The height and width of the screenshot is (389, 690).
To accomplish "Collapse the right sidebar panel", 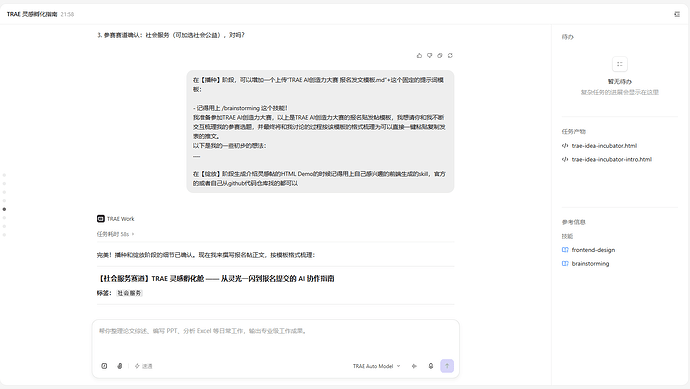I will (677, 14).
